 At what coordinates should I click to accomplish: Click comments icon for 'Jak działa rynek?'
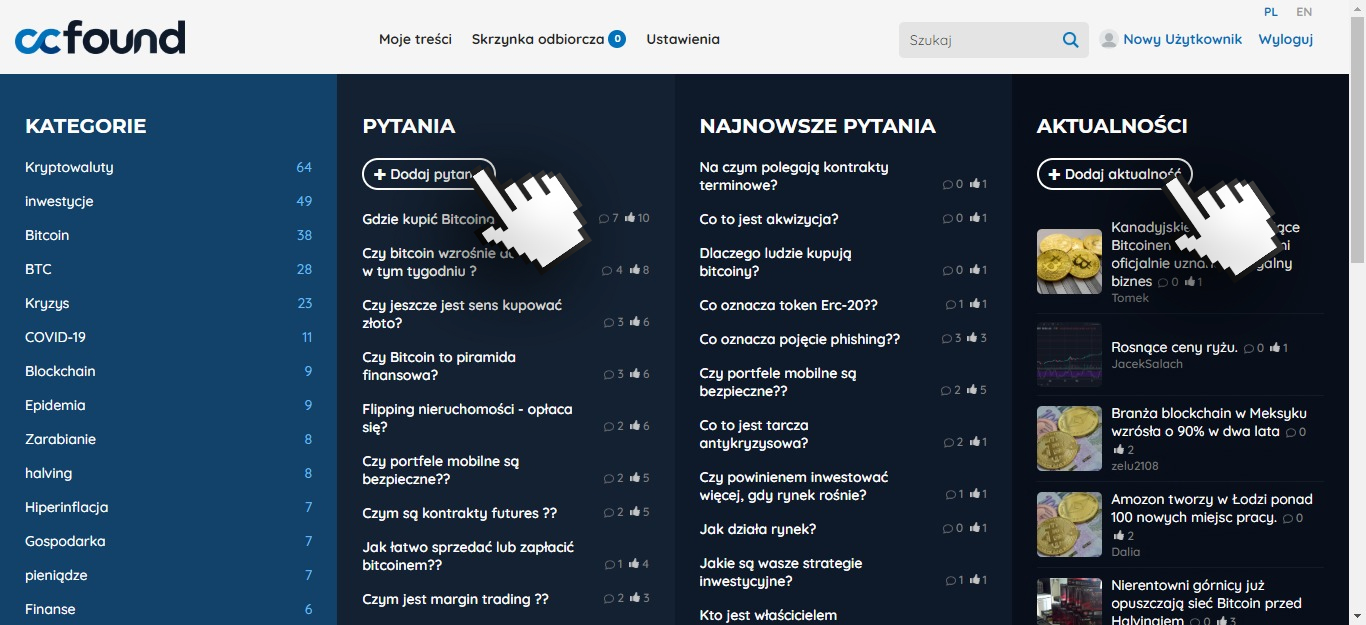point(948,528)
